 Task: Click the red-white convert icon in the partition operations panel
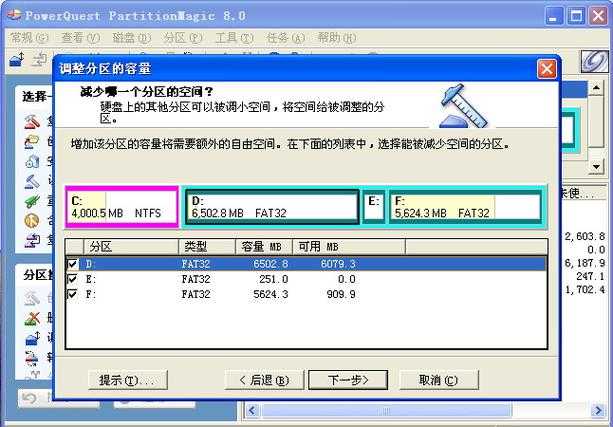(x=32, y=358)
